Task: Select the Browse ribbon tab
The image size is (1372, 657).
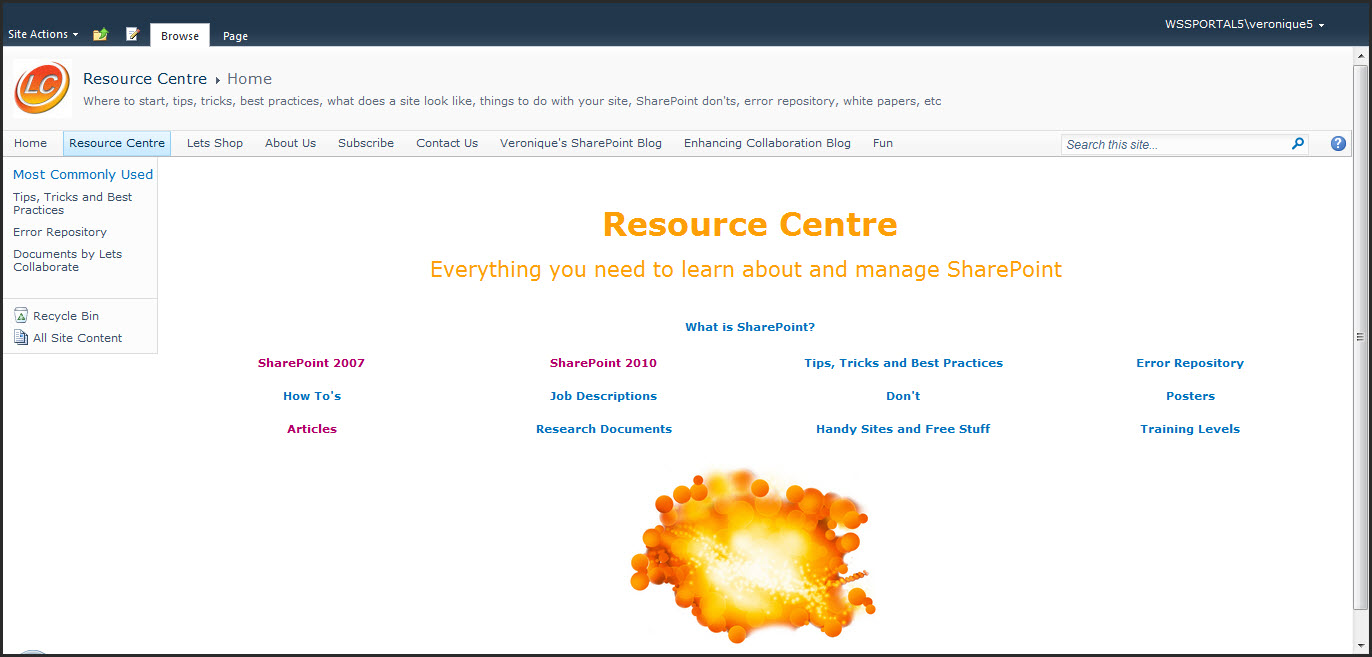Action: pos(180,36)
